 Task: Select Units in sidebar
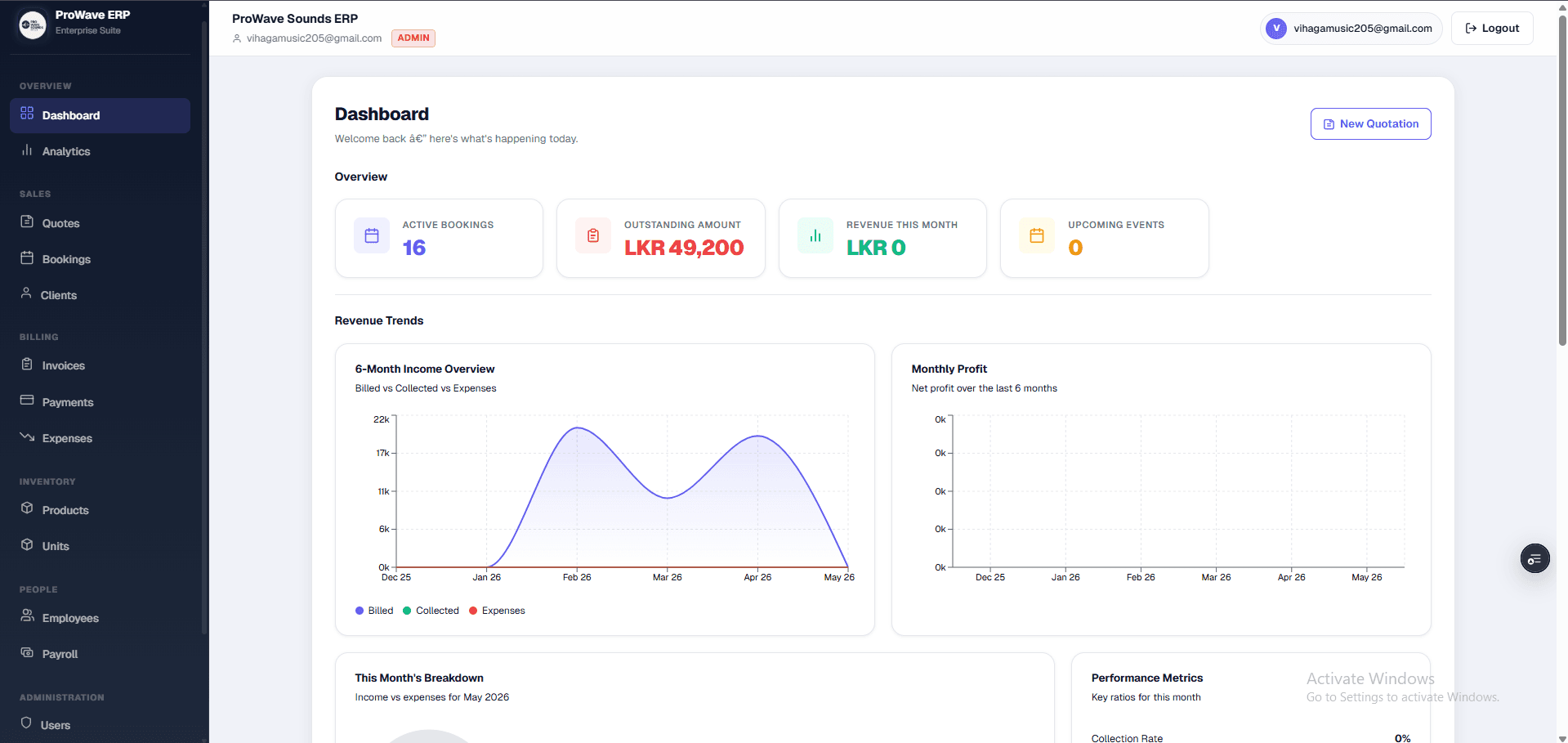100,546
